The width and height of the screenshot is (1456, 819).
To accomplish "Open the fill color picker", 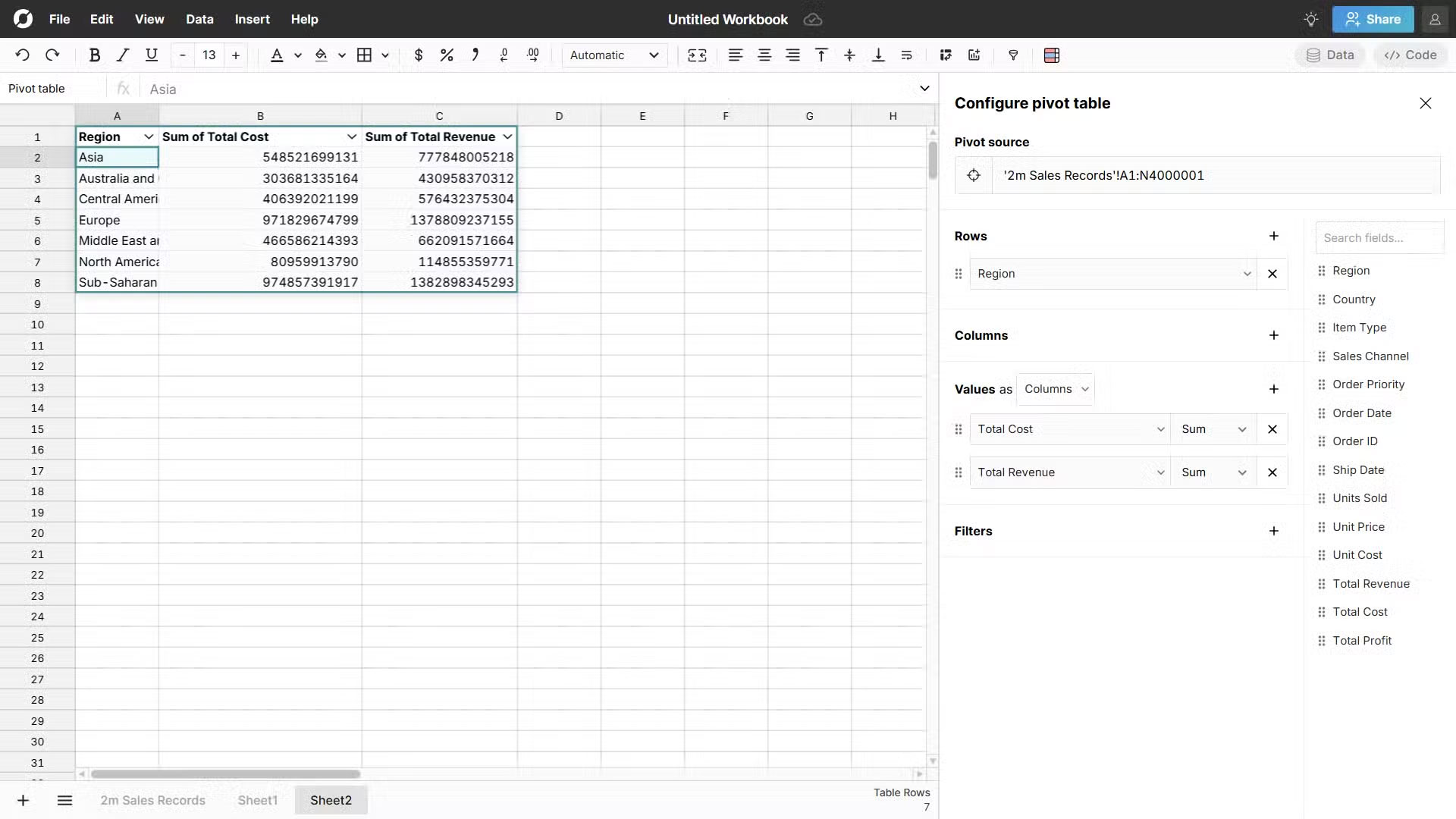I will (325, 55).
